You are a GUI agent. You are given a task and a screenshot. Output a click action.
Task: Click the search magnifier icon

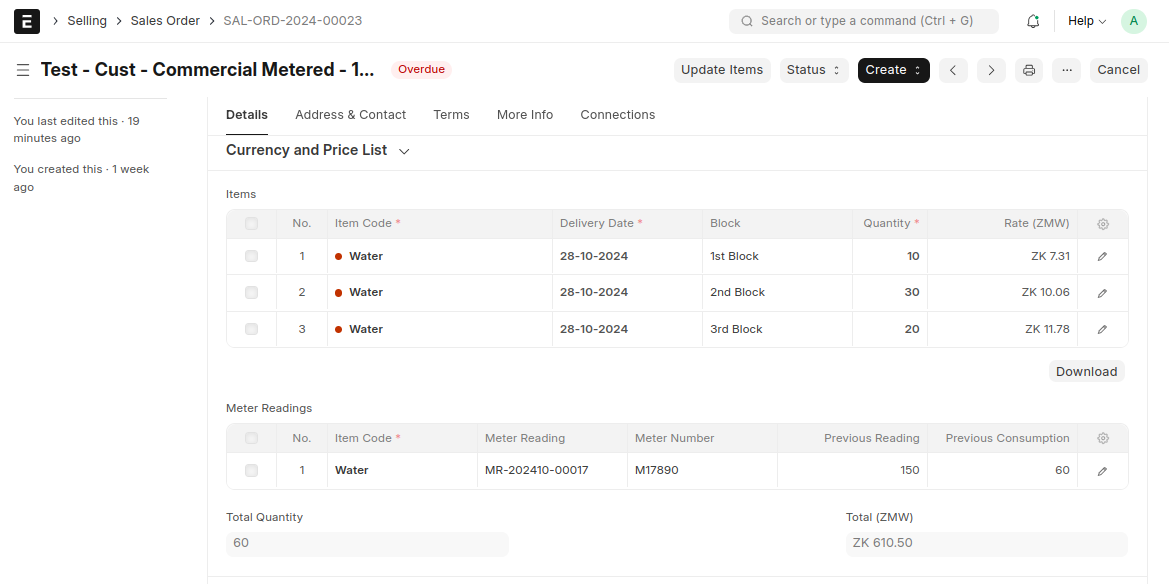746,21
